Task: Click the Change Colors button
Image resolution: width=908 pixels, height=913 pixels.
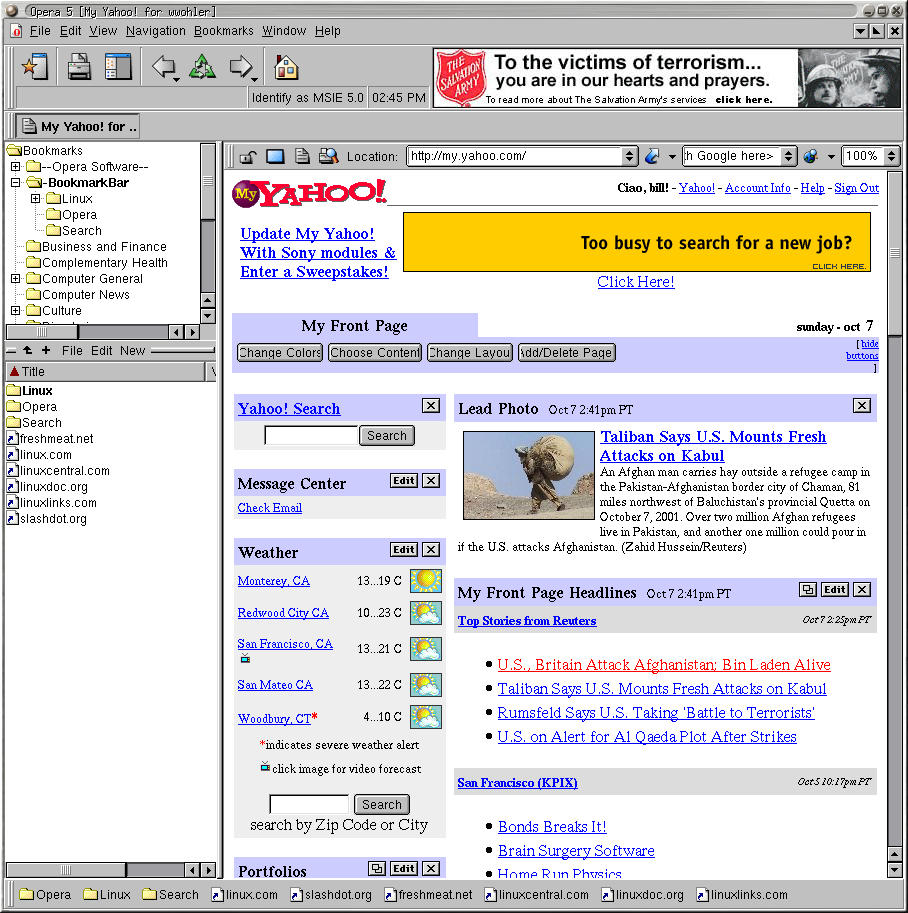Action: 280,353
